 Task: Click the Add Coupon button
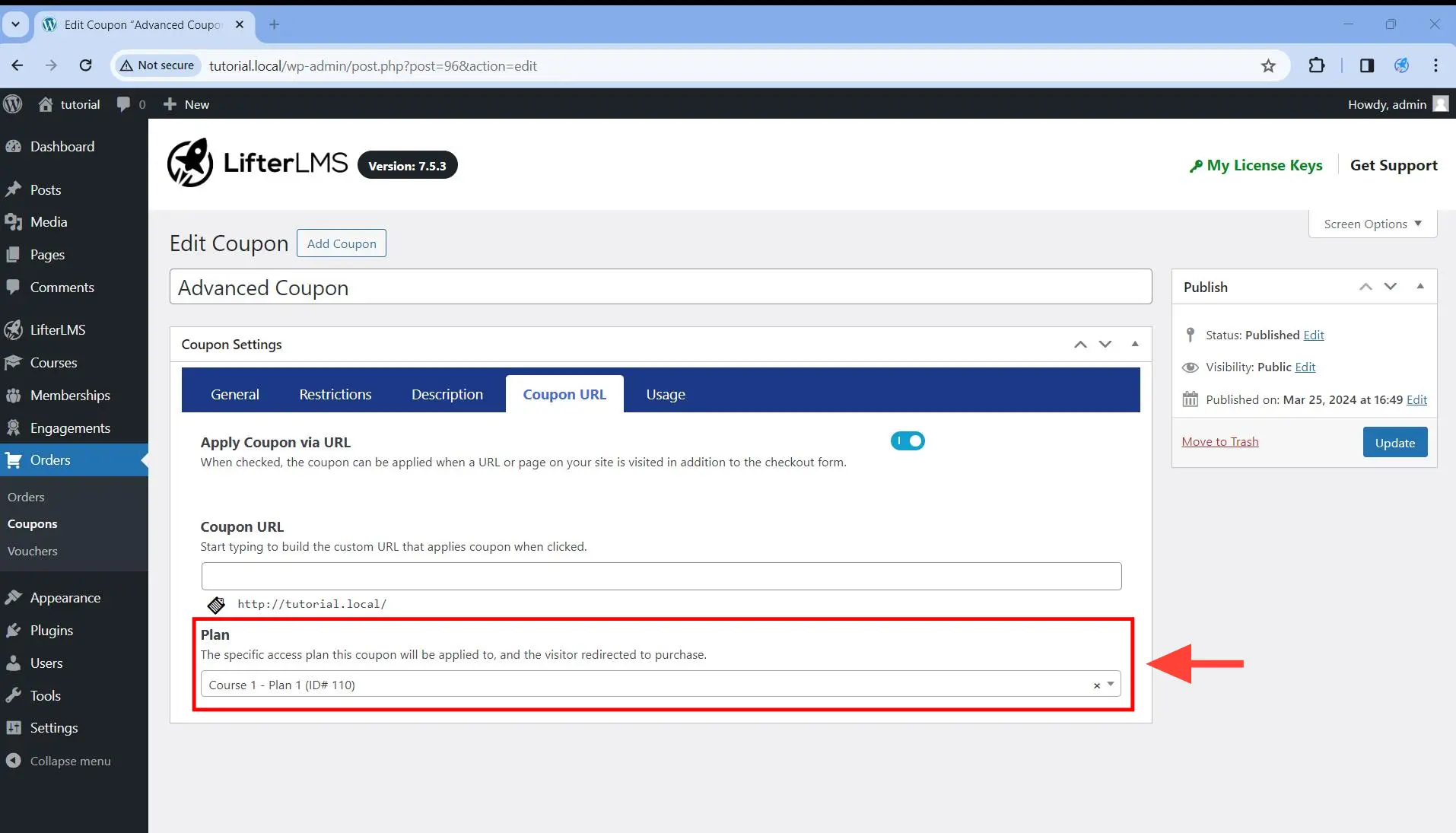pyautogui.click(x=342, y=243)
